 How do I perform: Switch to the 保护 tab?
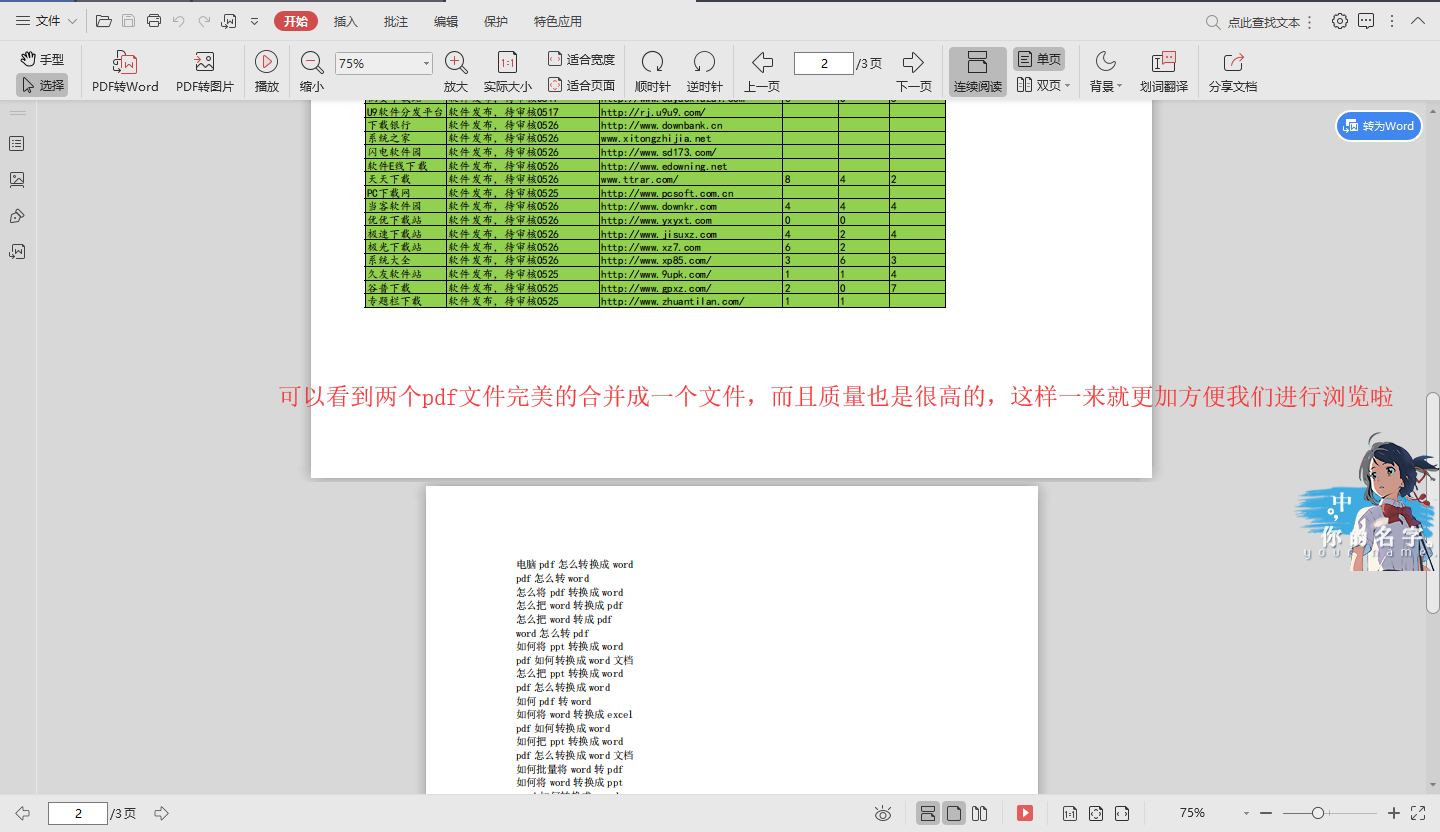pyautogui.click(x=496, y=21)
